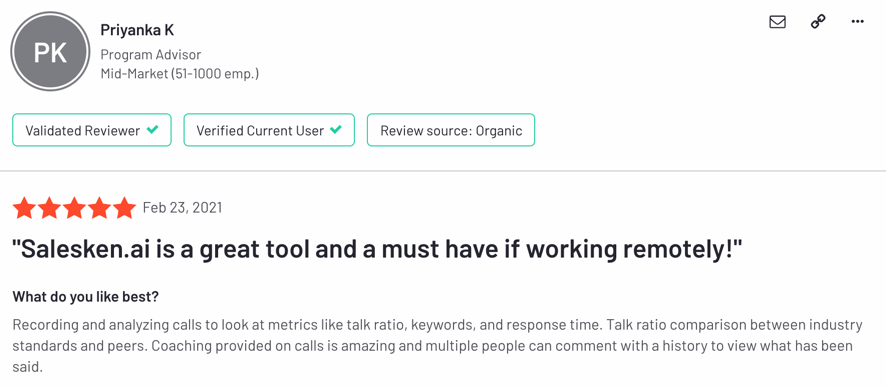Copy review link via chain icon
This screenshot has width=886, height=388.
[818, 22]
